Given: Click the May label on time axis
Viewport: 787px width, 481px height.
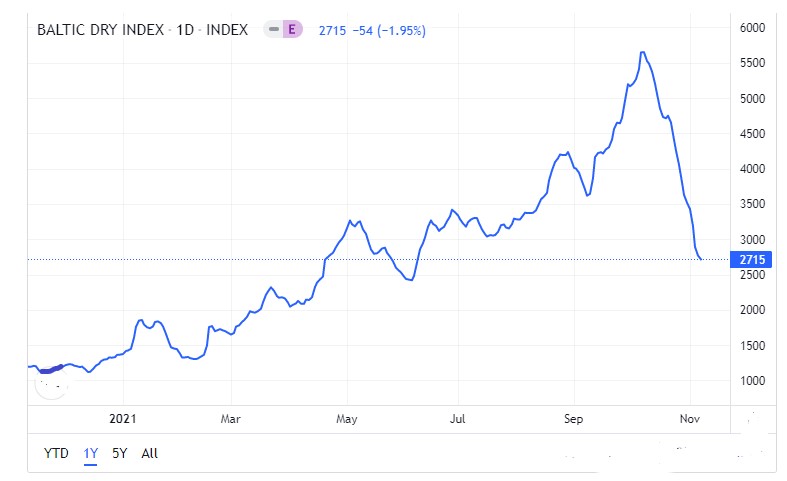Looking at the screenshot, I should [x=347, y=418].
